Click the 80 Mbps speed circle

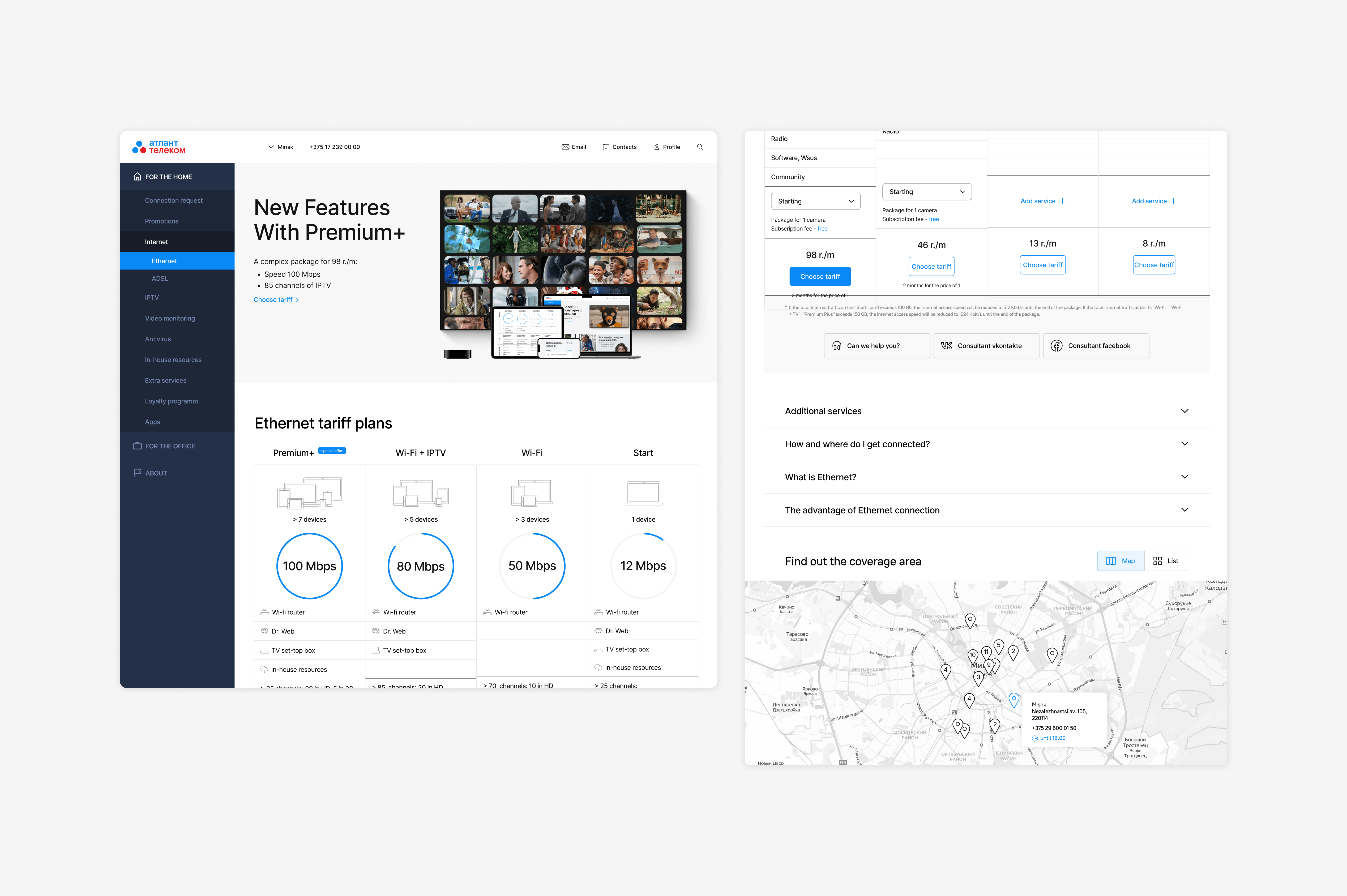(x=421, y=566)
